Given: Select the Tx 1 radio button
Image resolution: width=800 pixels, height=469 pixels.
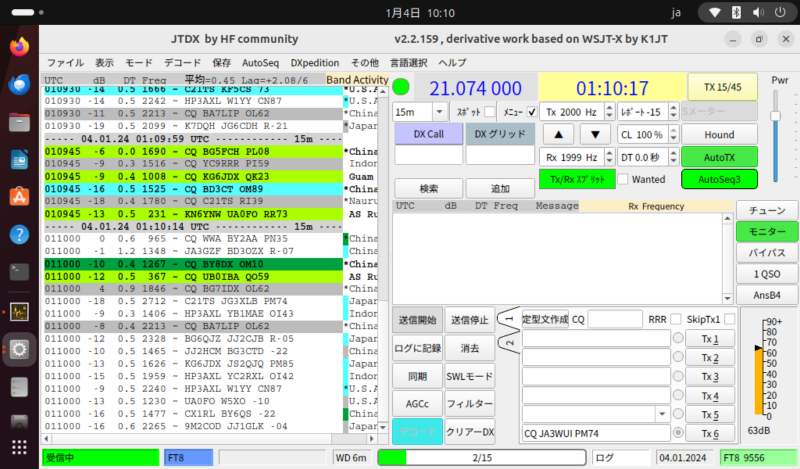Looking at the screenshot, I should tap(678, 338).
